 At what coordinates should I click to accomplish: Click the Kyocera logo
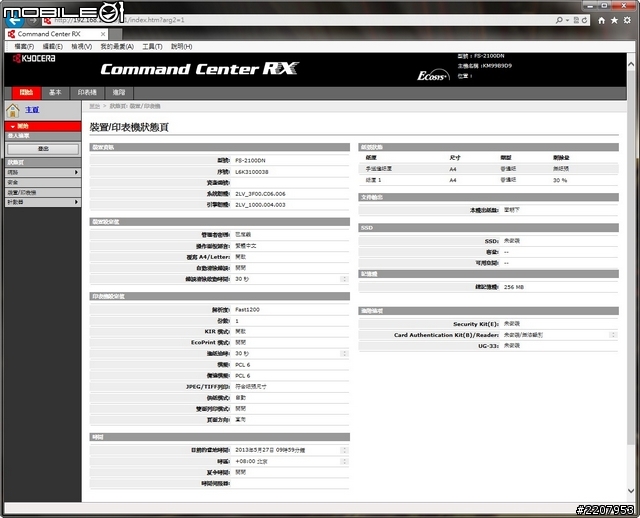[x=34, y=59]
